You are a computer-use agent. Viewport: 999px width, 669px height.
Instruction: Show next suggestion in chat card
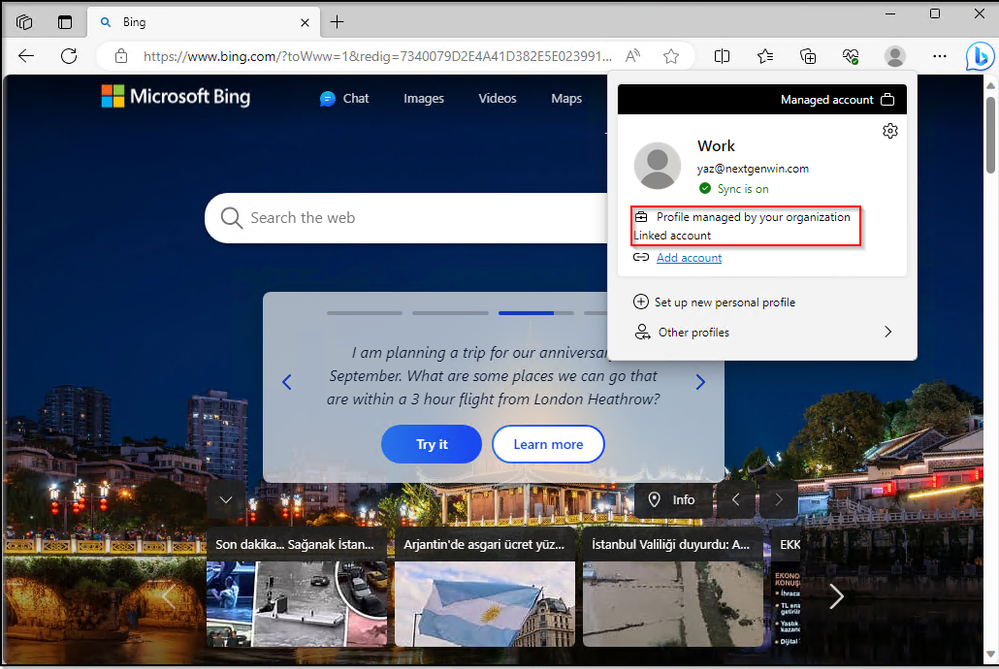[x=700, y=382]
